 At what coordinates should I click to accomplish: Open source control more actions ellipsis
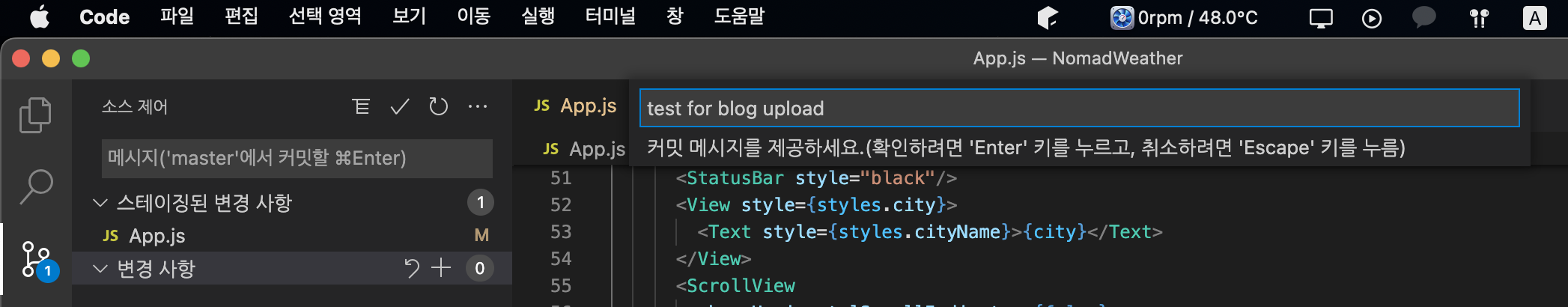pyautogui.click(x=478, y=107)
